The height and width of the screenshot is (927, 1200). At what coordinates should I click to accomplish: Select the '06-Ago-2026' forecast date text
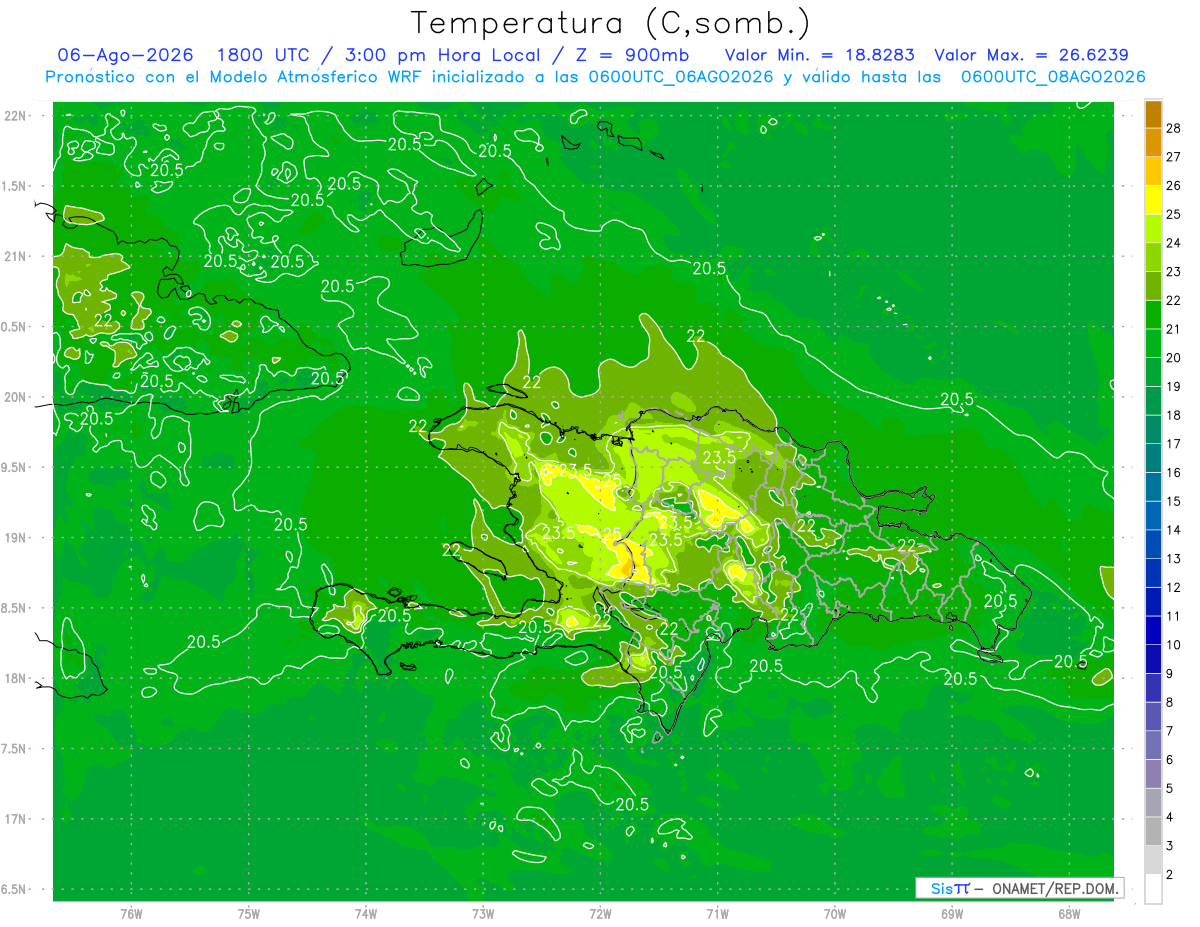click(x=125, y=55)
